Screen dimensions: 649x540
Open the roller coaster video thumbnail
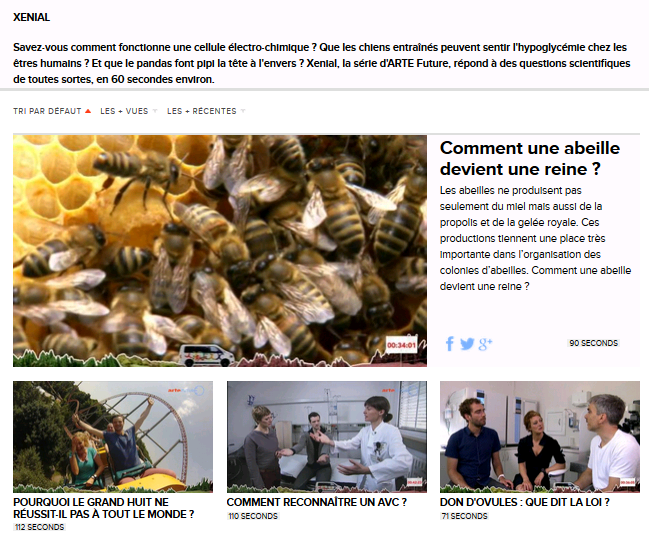tap(113, 437)
